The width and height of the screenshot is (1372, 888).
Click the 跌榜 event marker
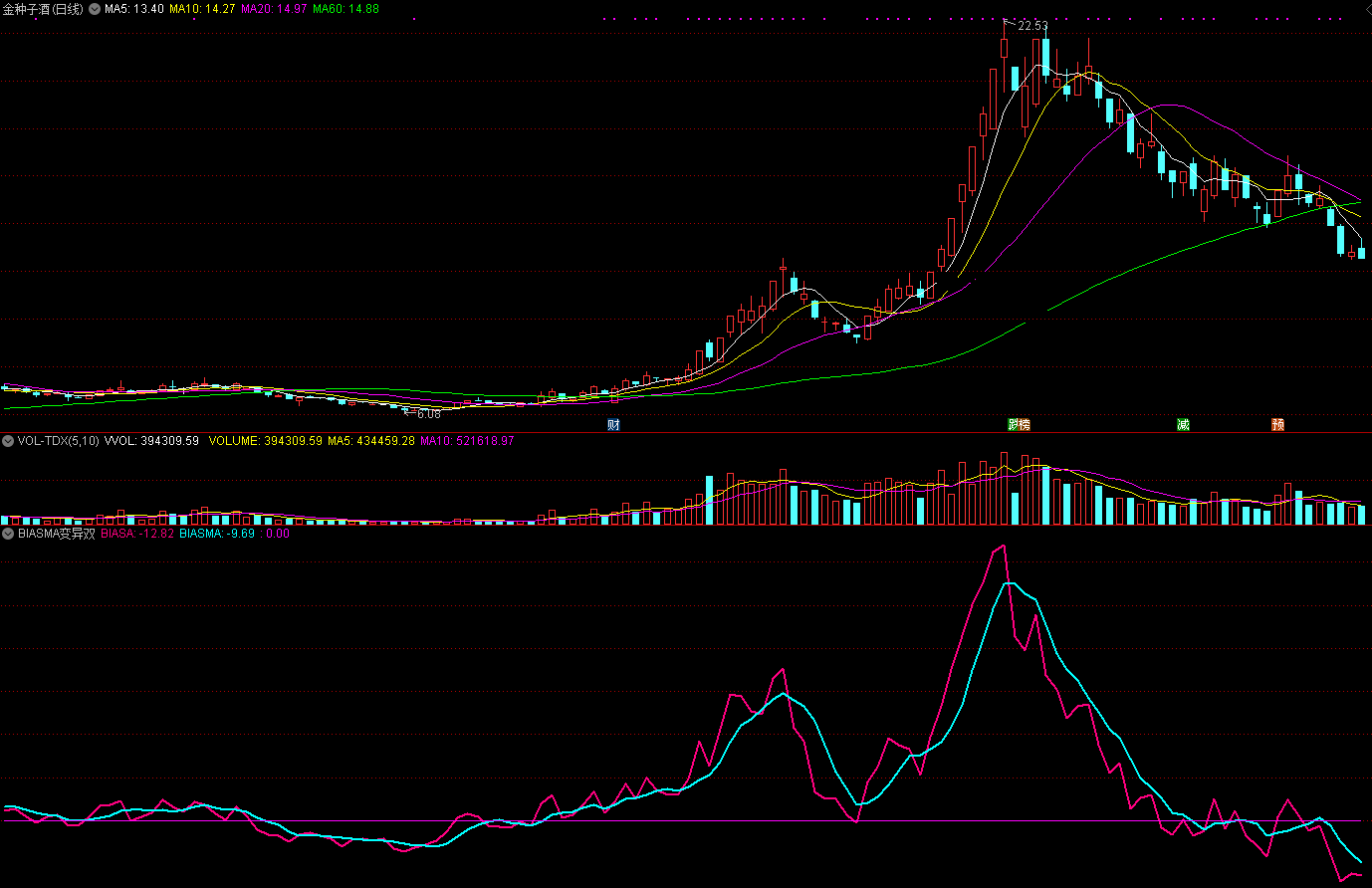point(1019,425)
